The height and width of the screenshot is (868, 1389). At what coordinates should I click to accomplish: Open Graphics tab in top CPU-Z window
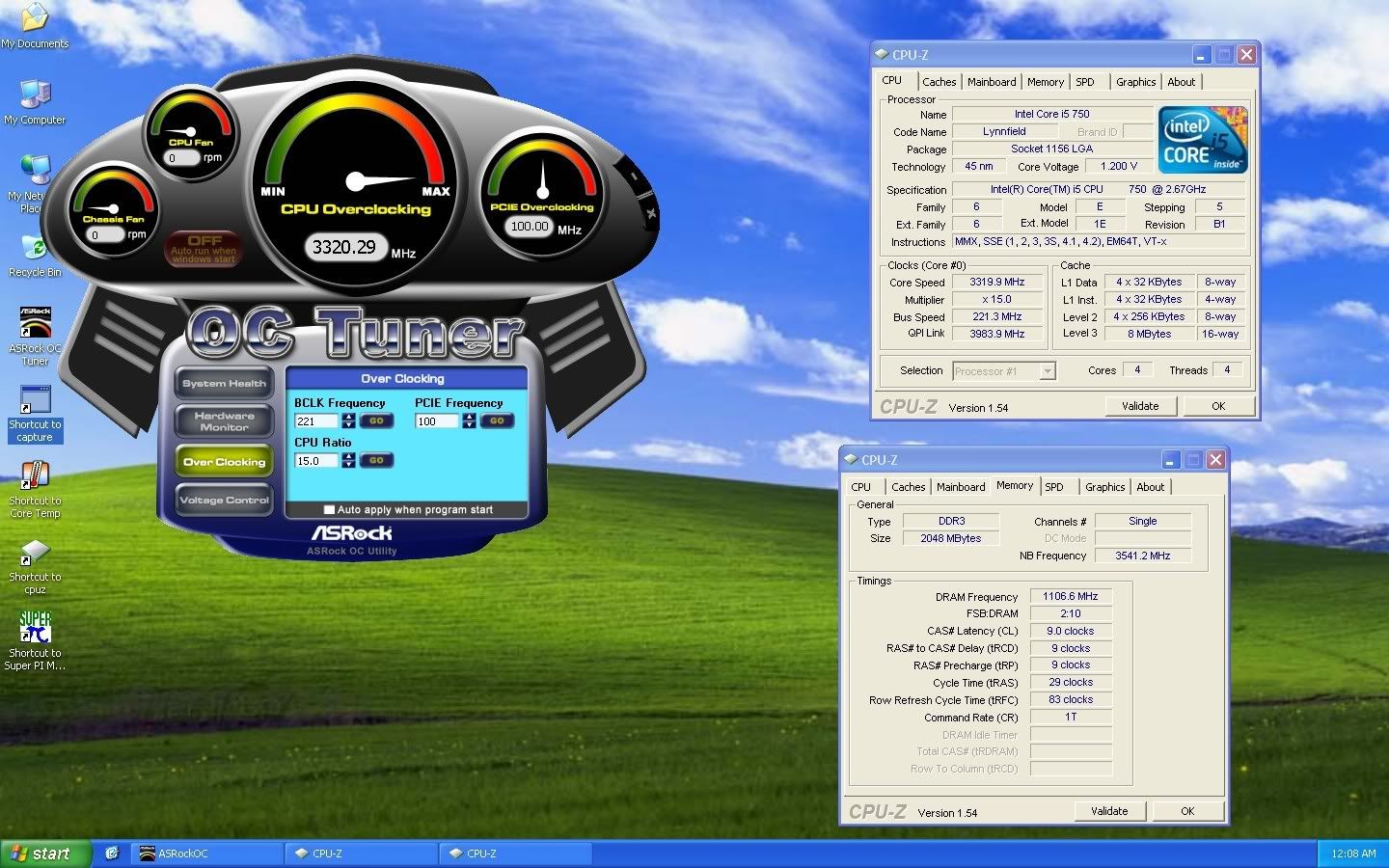tap(1135, 82)
